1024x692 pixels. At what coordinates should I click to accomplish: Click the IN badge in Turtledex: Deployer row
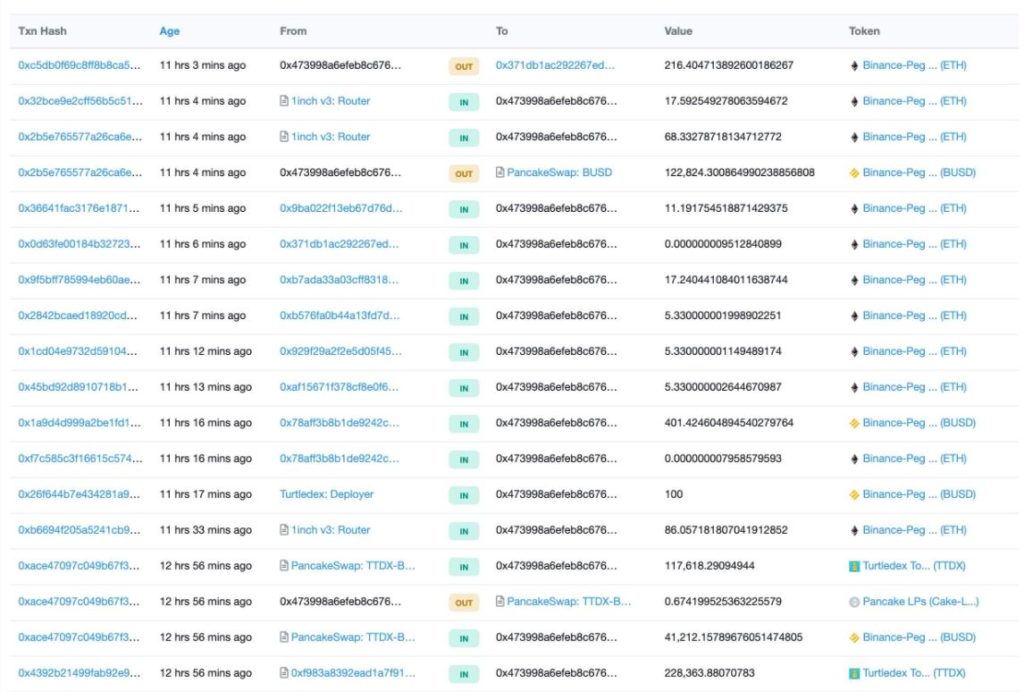[x=464, y=495]
